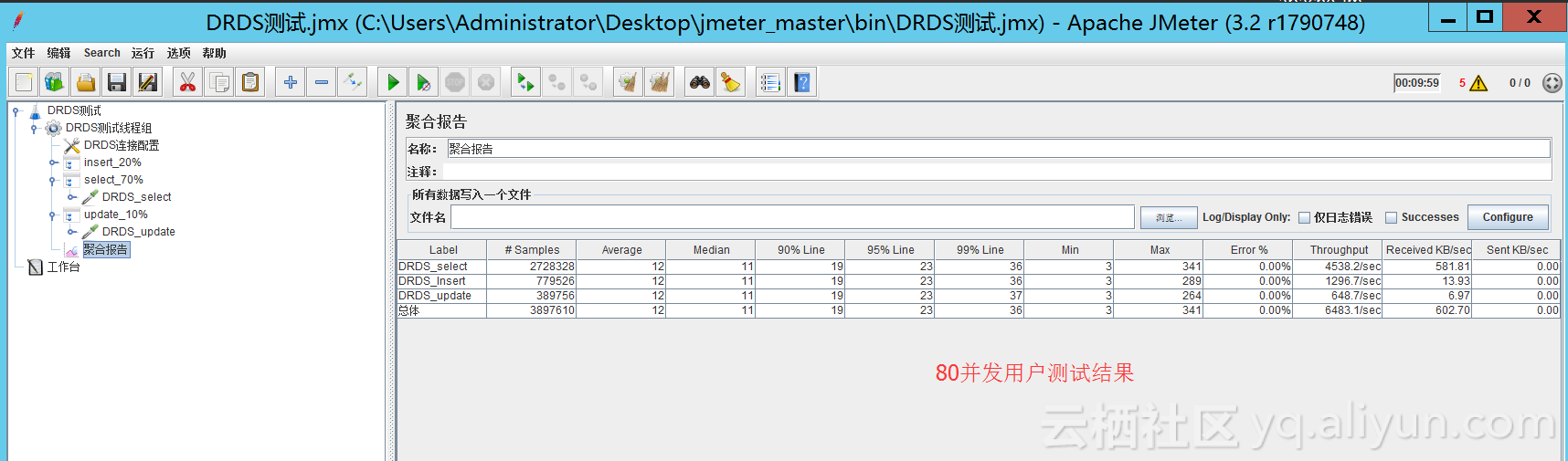Screen dimensions: 1568x461
Task: Enable log errors only checkbox
Action: 1304,217
